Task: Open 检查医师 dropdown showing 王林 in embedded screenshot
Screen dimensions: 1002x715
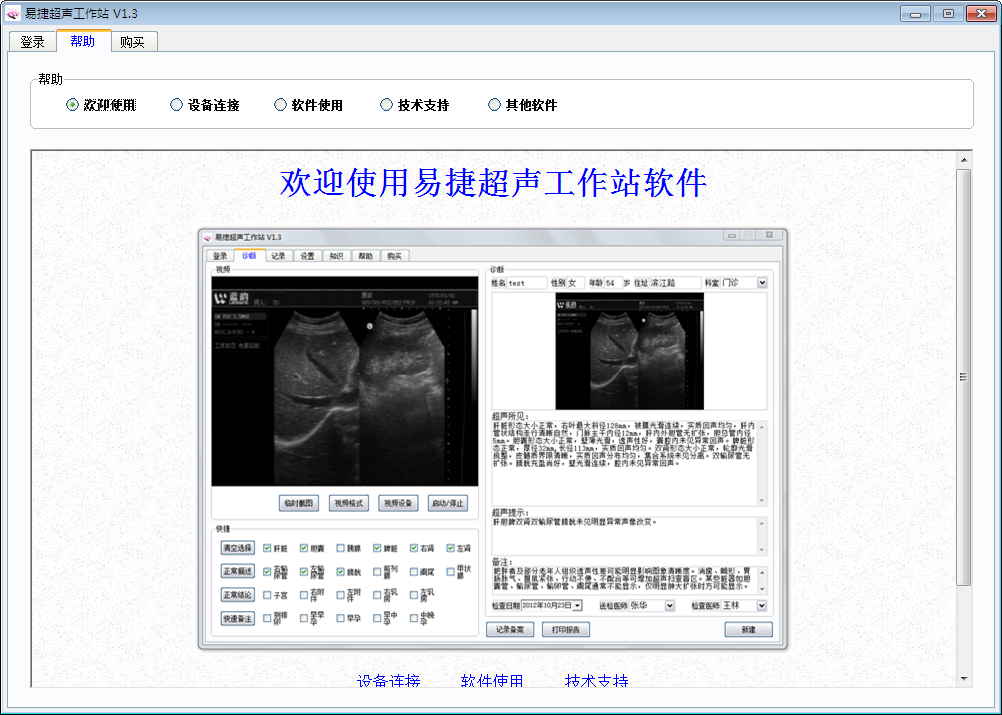Action: (x=762, y=605)
